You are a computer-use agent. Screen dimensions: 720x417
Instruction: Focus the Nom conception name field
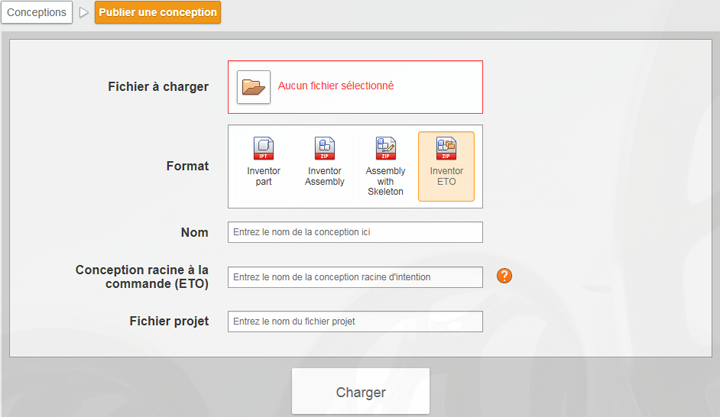355,232
